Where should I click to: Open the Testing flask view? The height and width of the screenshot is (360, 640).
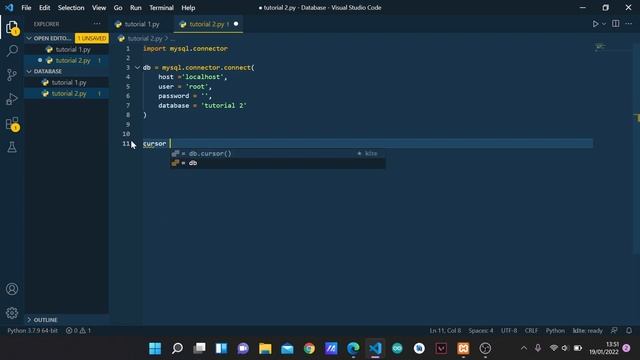pos(12,147)
